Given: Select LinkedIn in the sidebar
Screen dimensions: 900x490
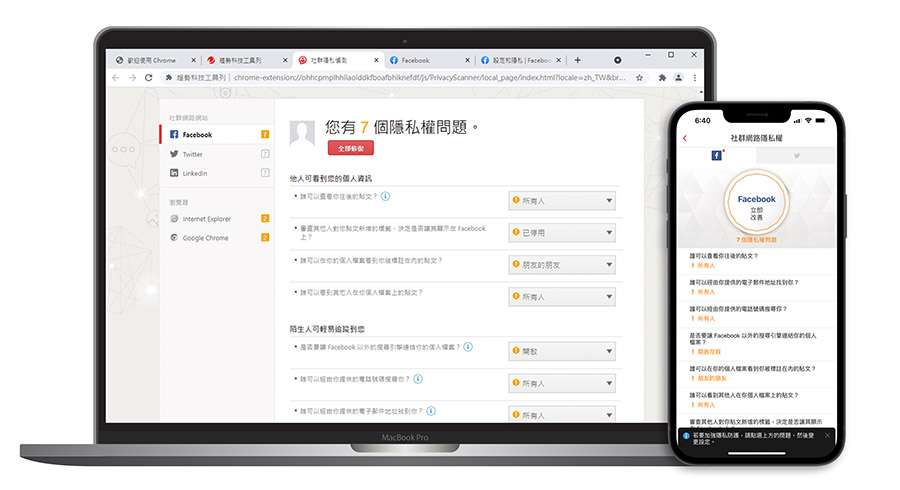Looking at the screenshot, I should [215, 173].
